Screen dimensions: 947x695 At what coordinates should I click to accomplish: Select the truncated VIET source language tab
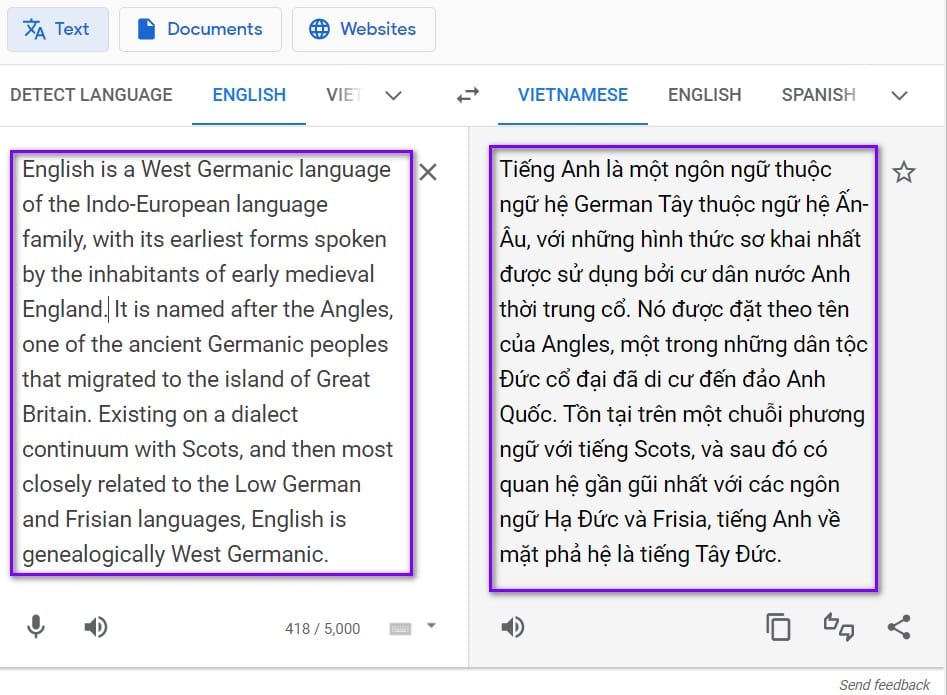343,95
